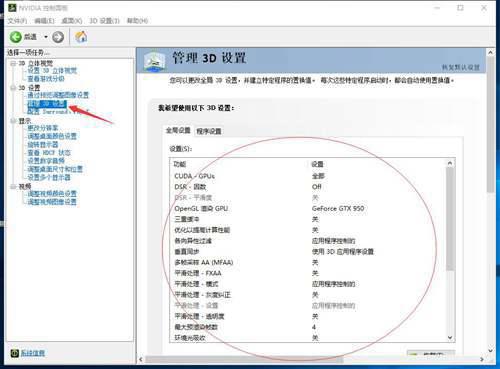
Task: Open 查看 HDCP 状态 task
Action: click(49, 153)
